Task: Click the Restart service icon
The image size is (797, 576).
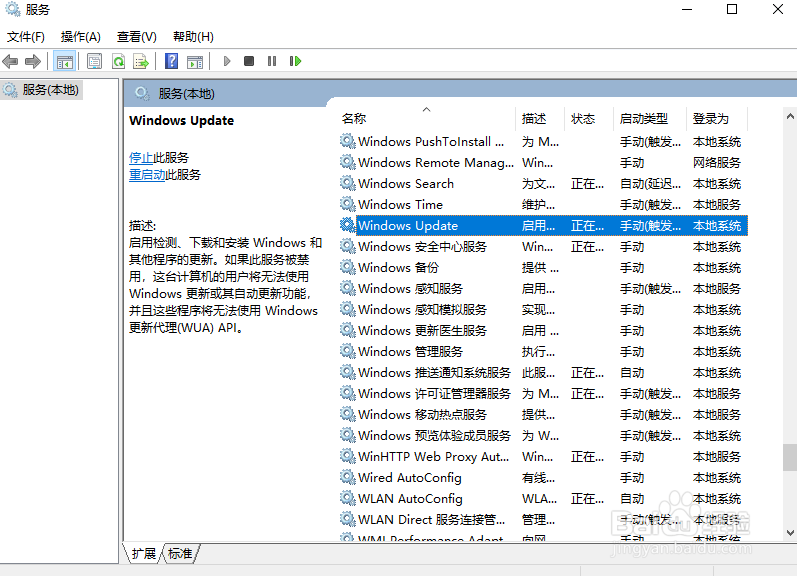Action: pos(295,62)
